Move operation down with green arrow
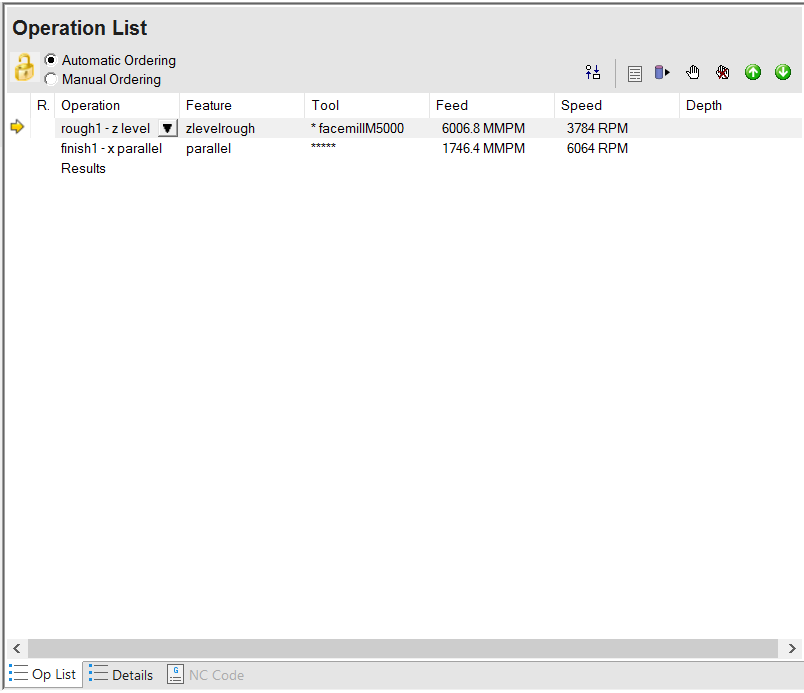This screenshot has width=804, height=693. pos(783,72)
